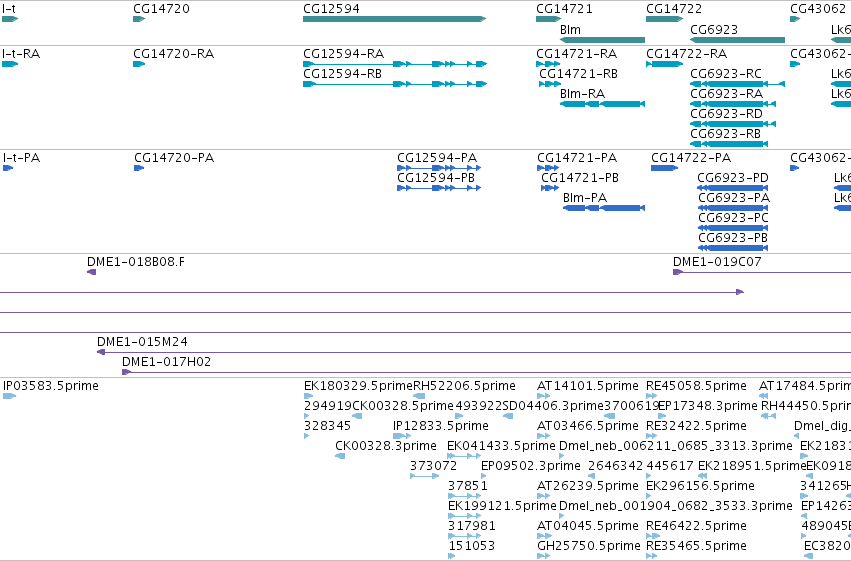The height and width of the screenshot is (561, 851).
Task: Select the CG14722 gene label
Action: 674,9
